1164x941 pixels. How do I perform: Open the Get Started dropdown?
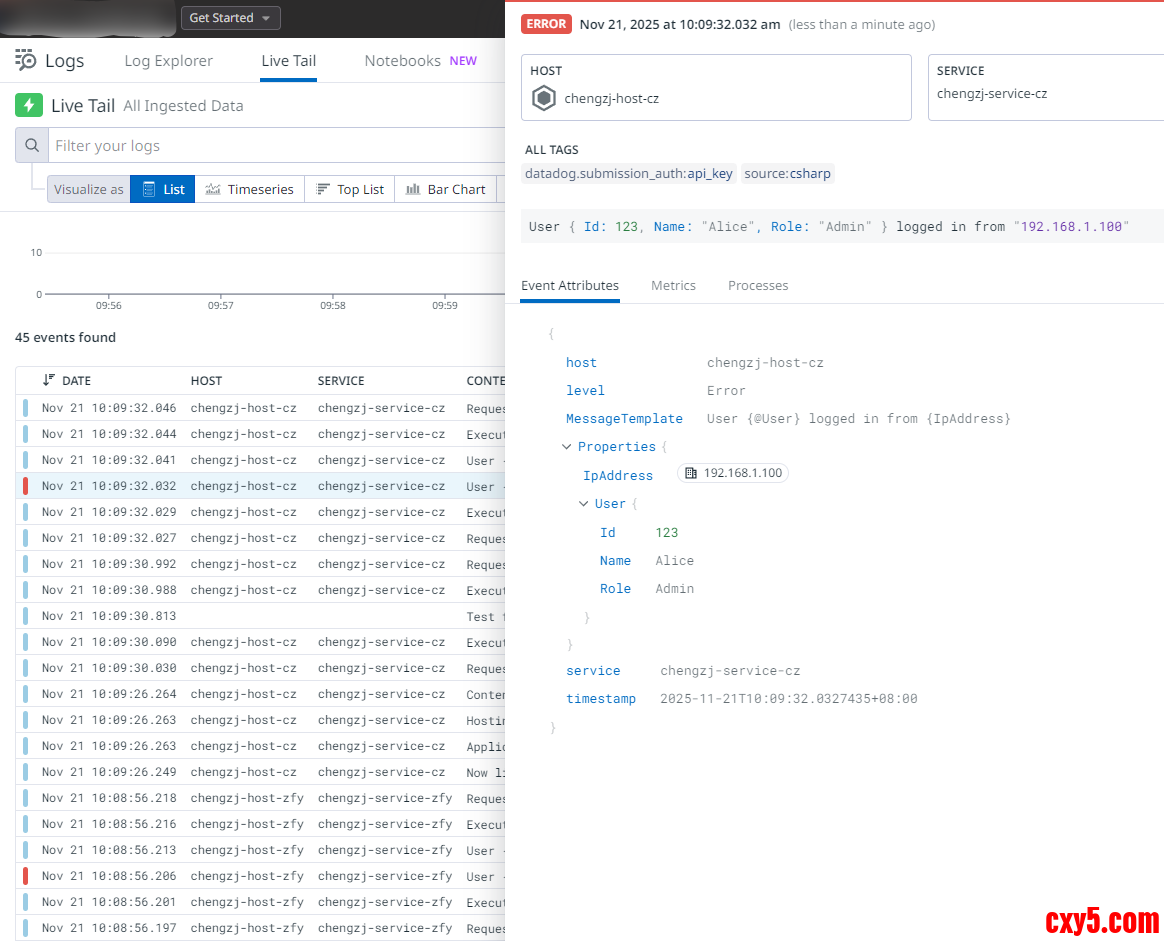(230, 18)
